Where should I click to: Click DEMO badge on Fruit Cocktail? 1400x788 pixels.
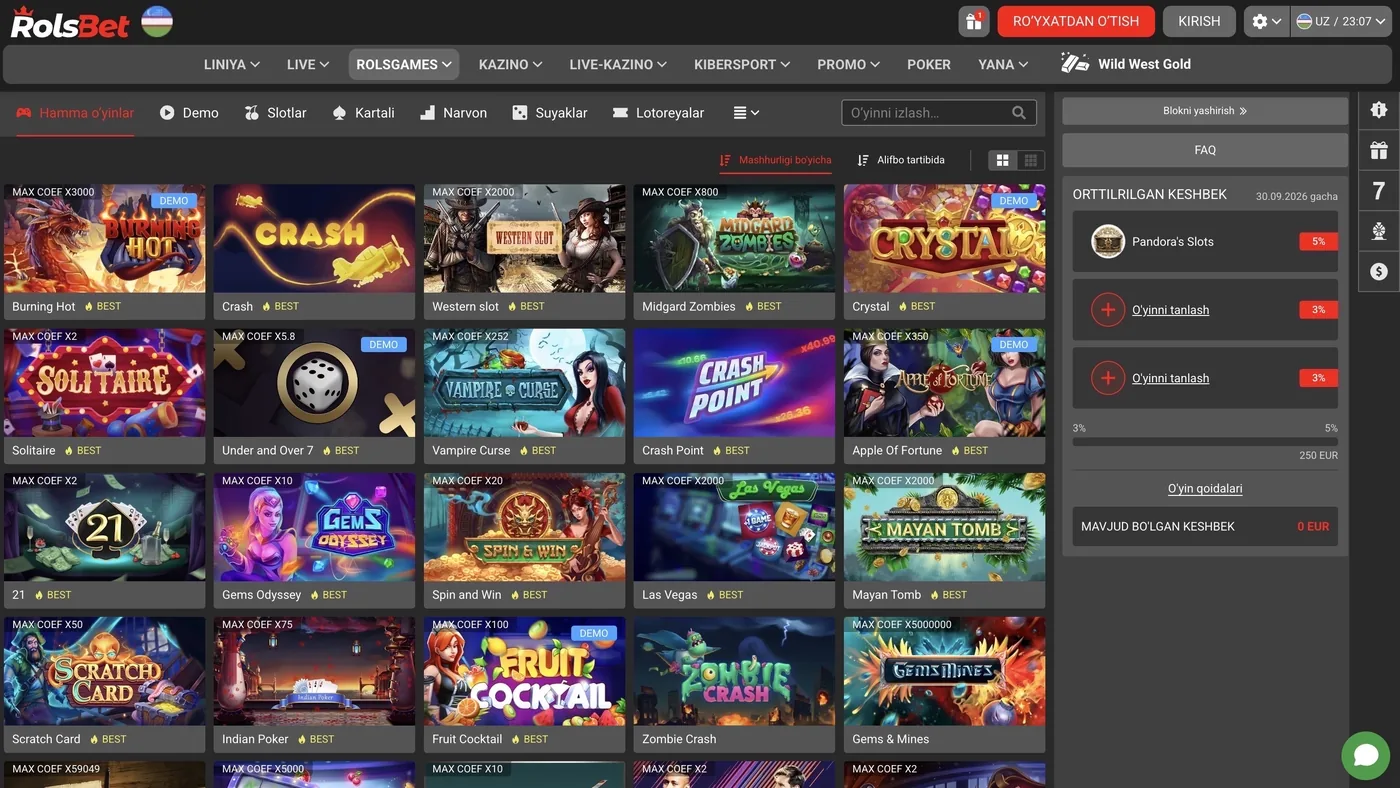tap(594, 633)
